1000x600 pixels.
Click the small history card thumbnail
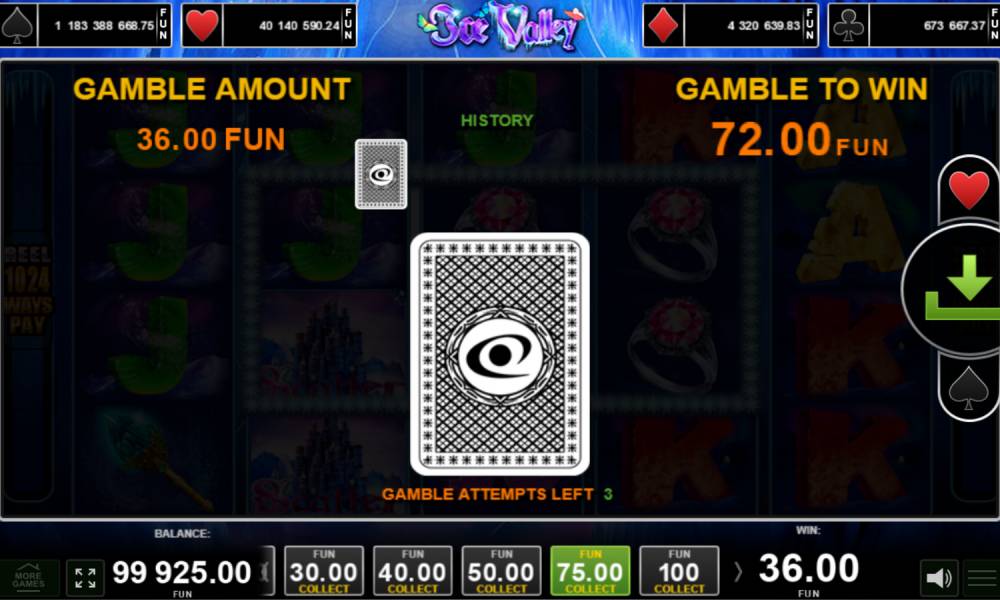pyautogui.click(x=381, y=174)
